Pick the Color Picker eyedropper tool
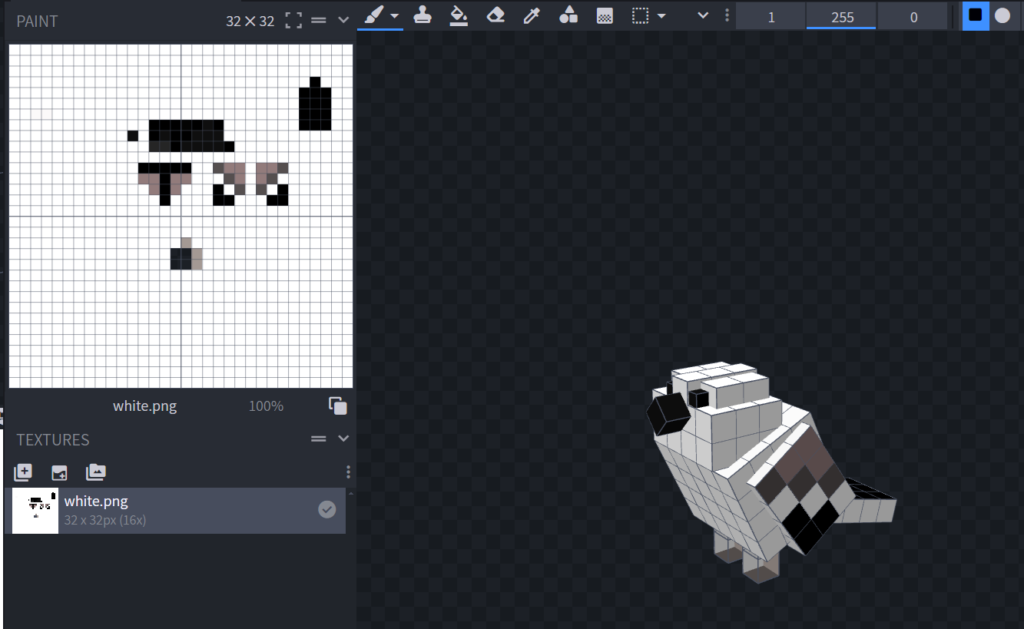This screenshot has width=1024, height=629. 532,15
